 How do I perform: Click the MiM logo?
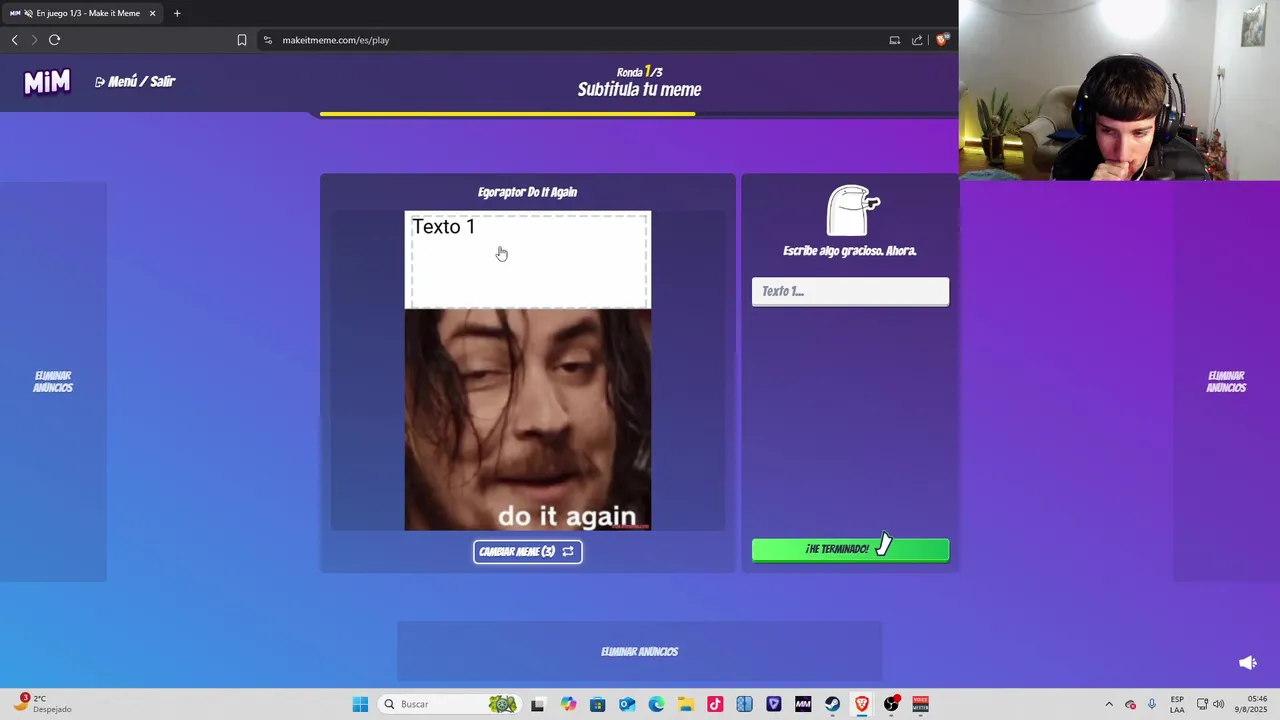pyautogui.click(x=47, y=82)
